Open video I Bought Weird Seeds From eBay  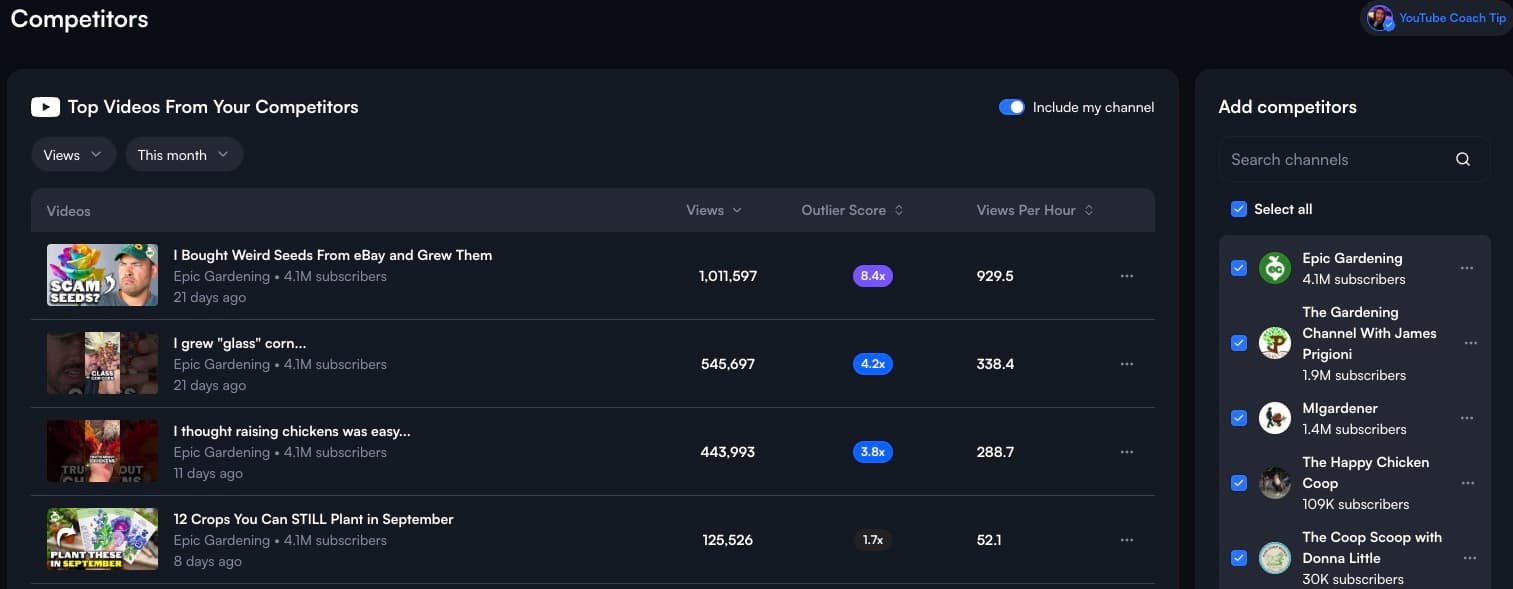click(332, 255)
